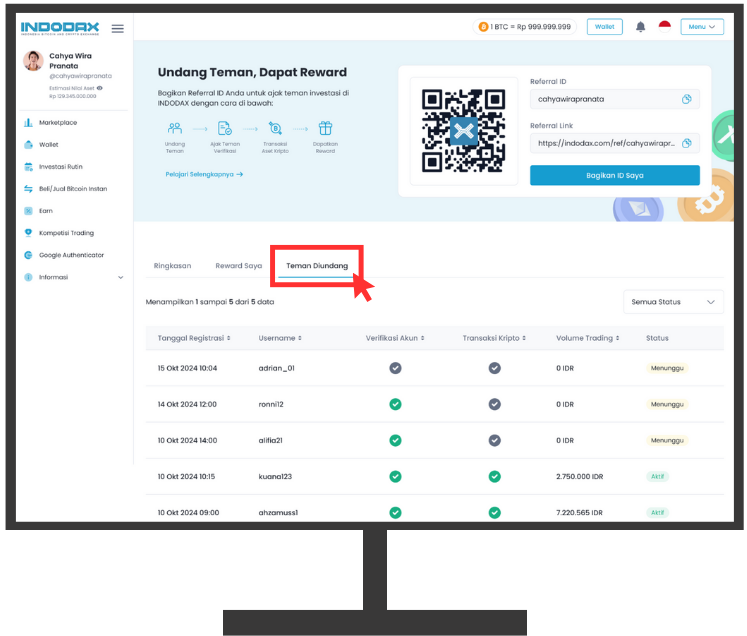
Task: Click the Ajak Teman Verifikasi document icon
Action: tap(225, 128)
